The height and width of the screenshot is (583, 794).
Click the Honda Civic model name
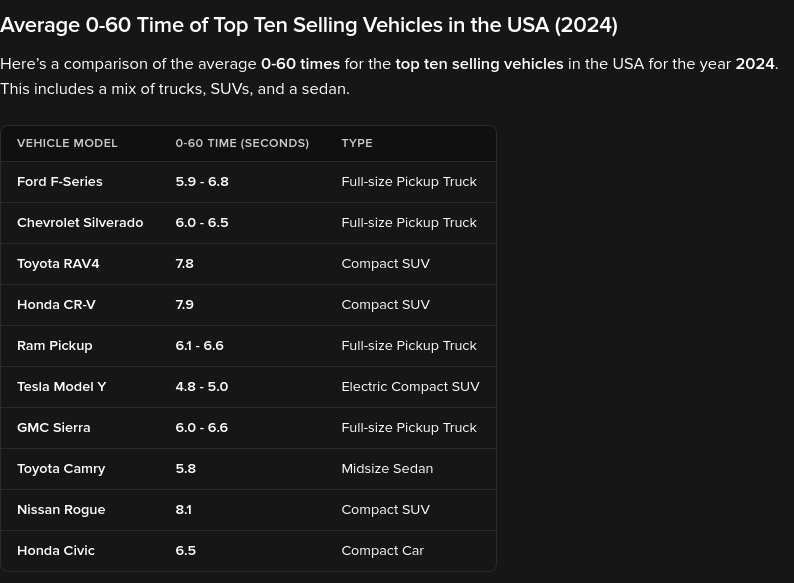(56, 551)
